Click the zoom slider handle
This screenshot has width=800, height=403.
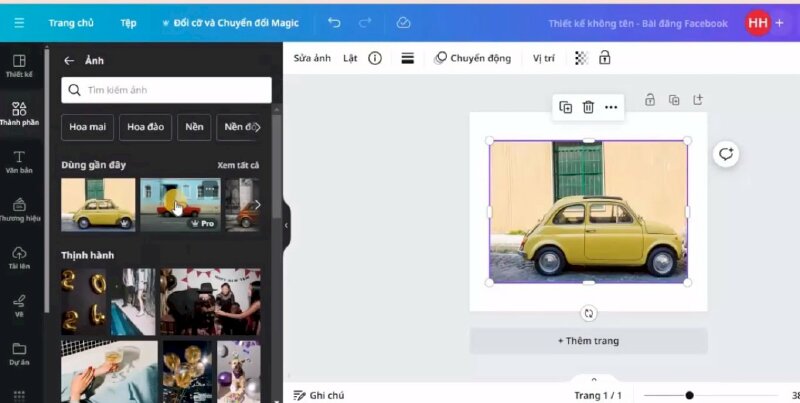[689, 395]
